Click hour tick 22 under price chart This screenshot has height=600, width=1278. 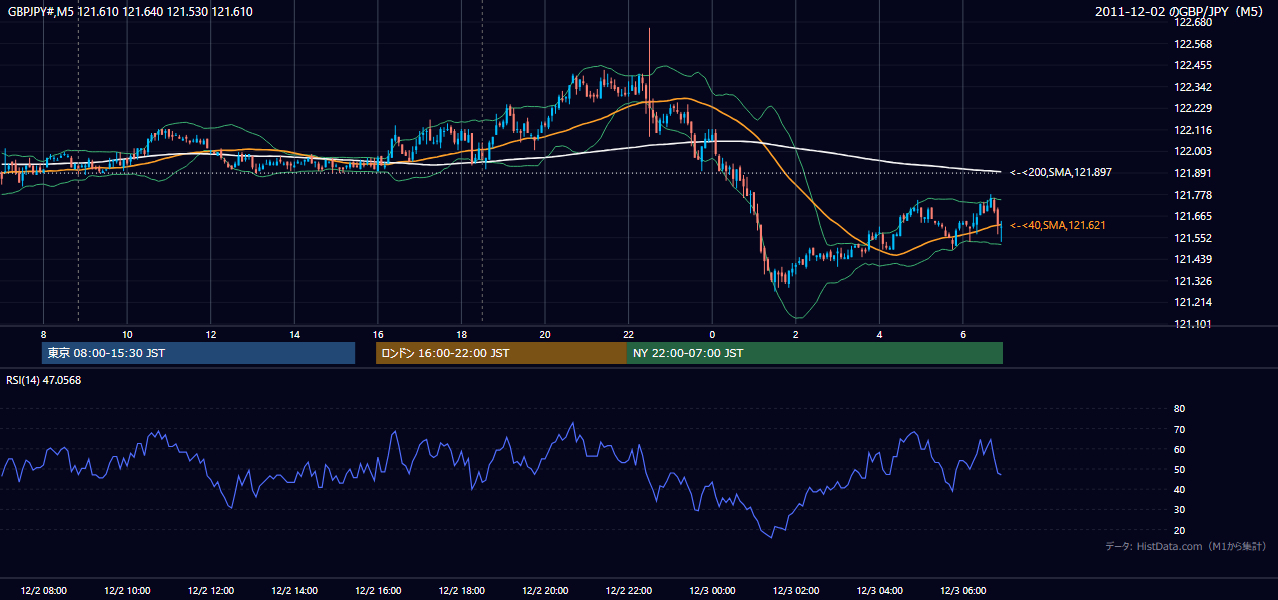pos(628,334)
